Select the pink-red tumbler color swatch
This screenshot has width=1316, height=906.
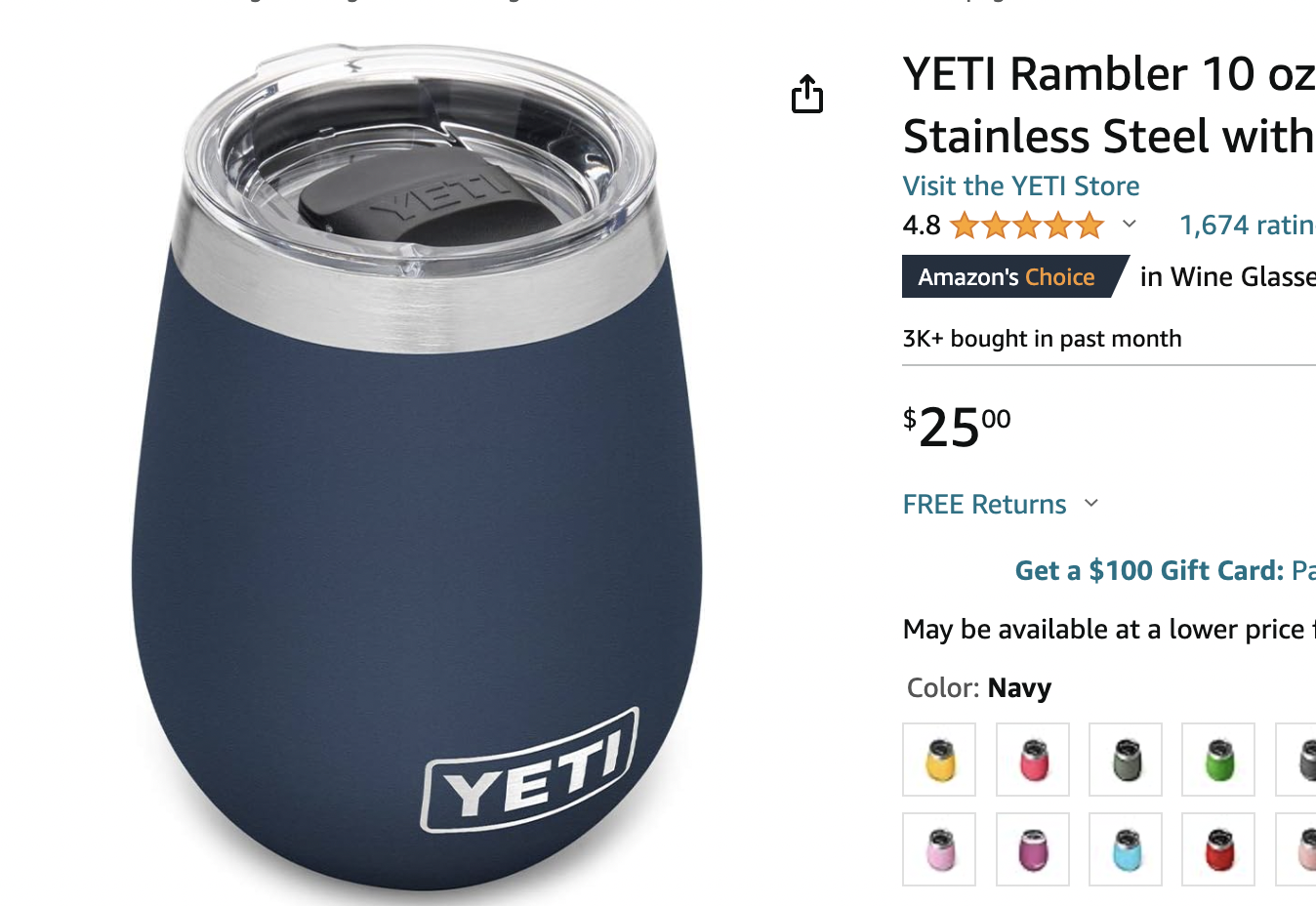click(1033, 760)
